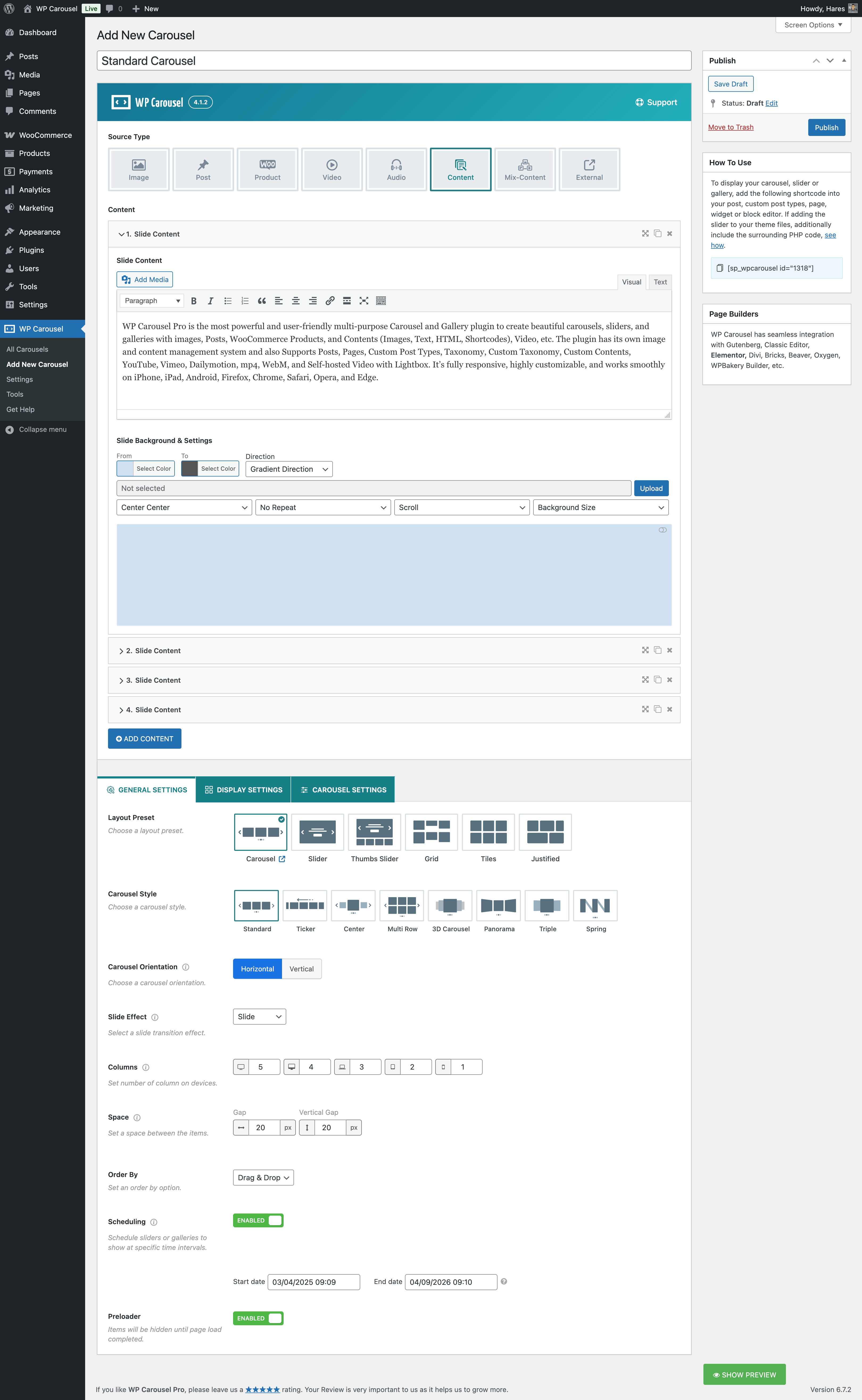Toggle the Scheduling enabled switch
The width and height of the screenshot is (862, 1400).
258,1220
